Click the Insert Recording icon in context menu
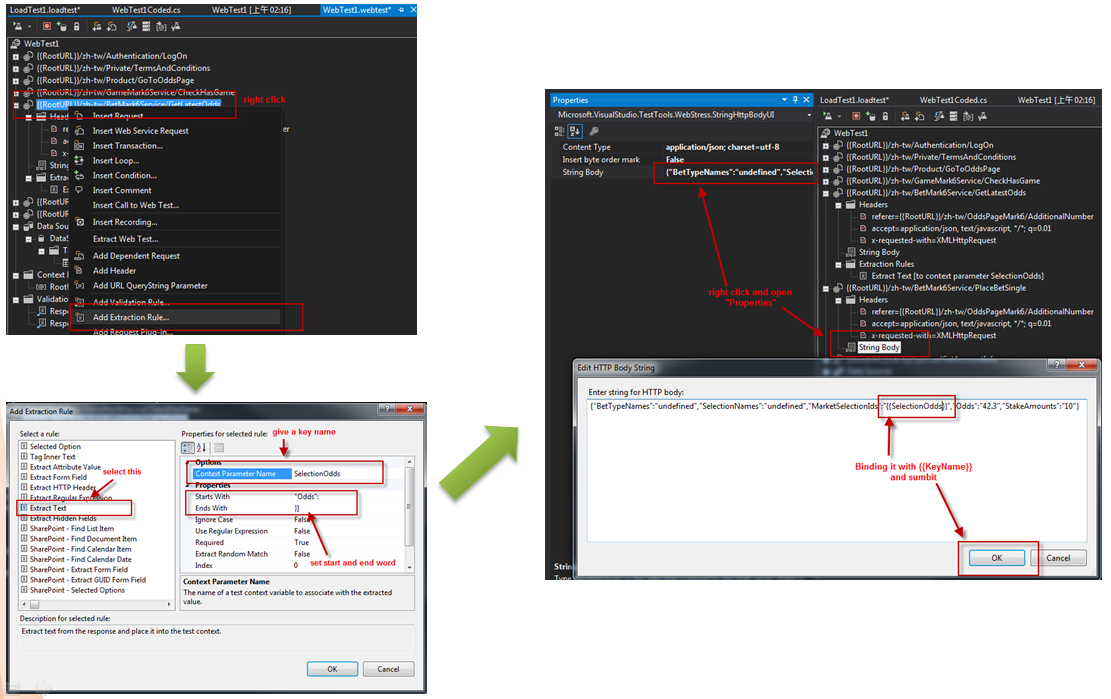 click(79, 222)
